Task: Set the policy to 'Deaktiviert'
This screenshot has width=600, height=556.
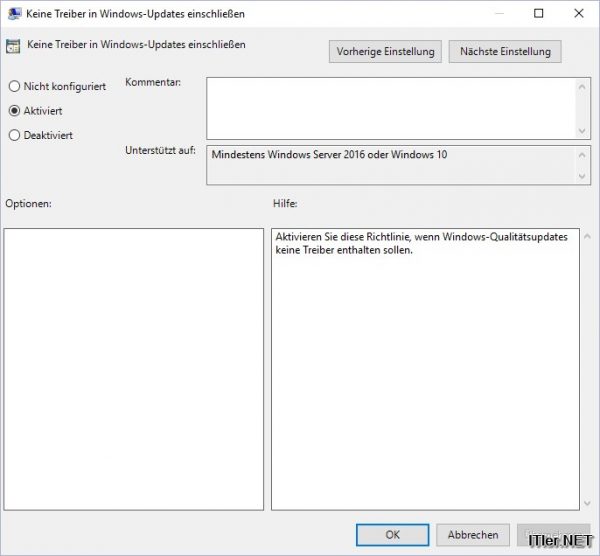Action: (x=14, y=135)
